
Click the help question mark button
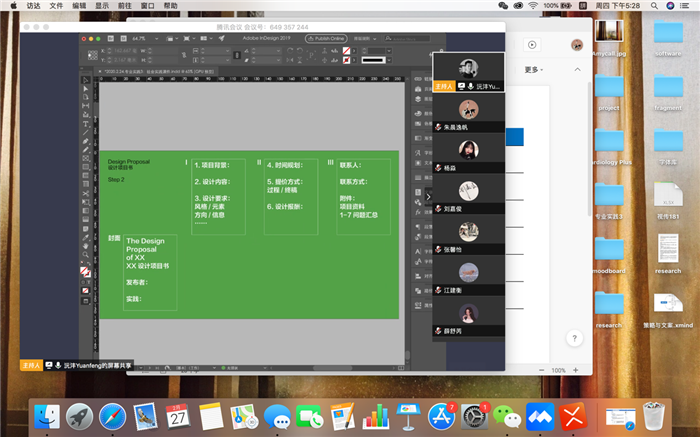574,338
